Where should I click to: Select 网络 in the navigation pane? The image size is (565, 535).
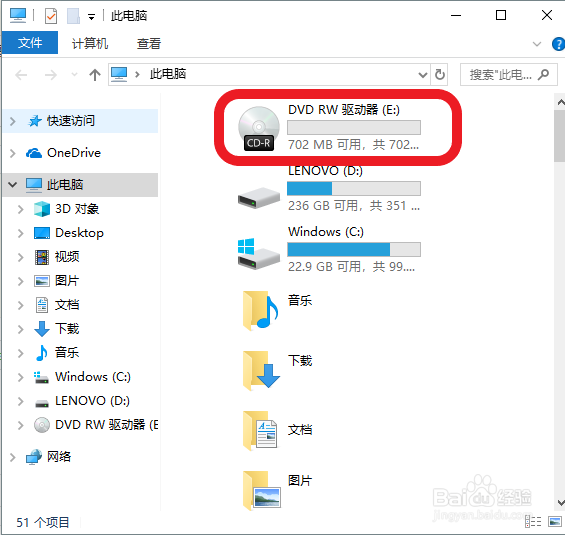pyautogui.click(x=59, y=457)
